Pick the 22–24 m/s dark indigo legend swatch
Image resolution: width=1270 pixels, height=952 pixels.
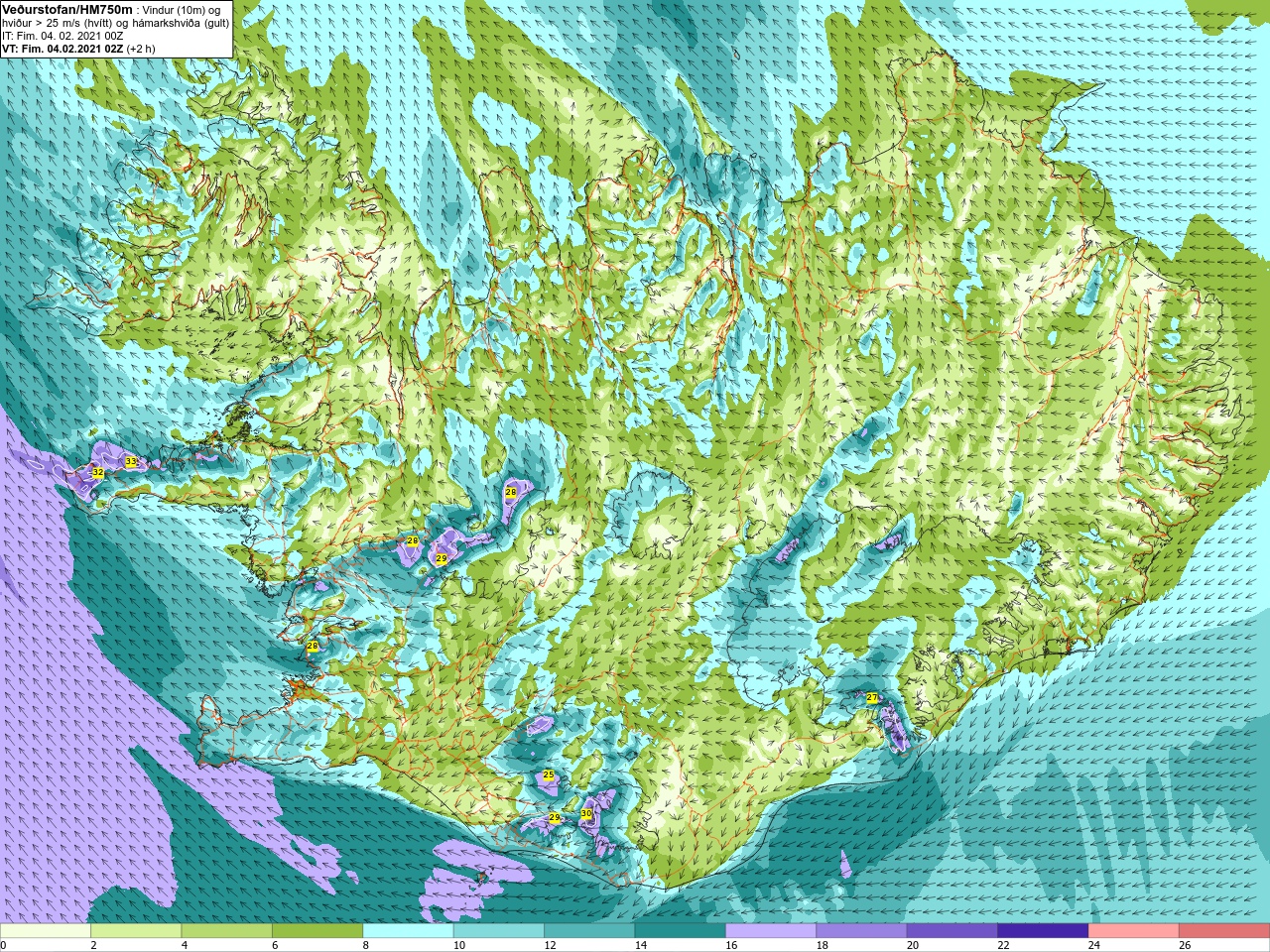coord(1043,931)
